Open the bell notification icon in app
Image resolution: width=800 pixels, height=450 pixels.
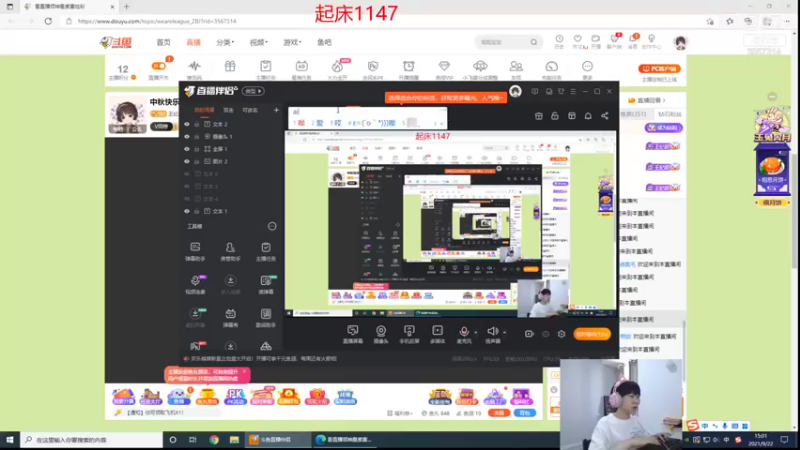click(x=588, y=116)
